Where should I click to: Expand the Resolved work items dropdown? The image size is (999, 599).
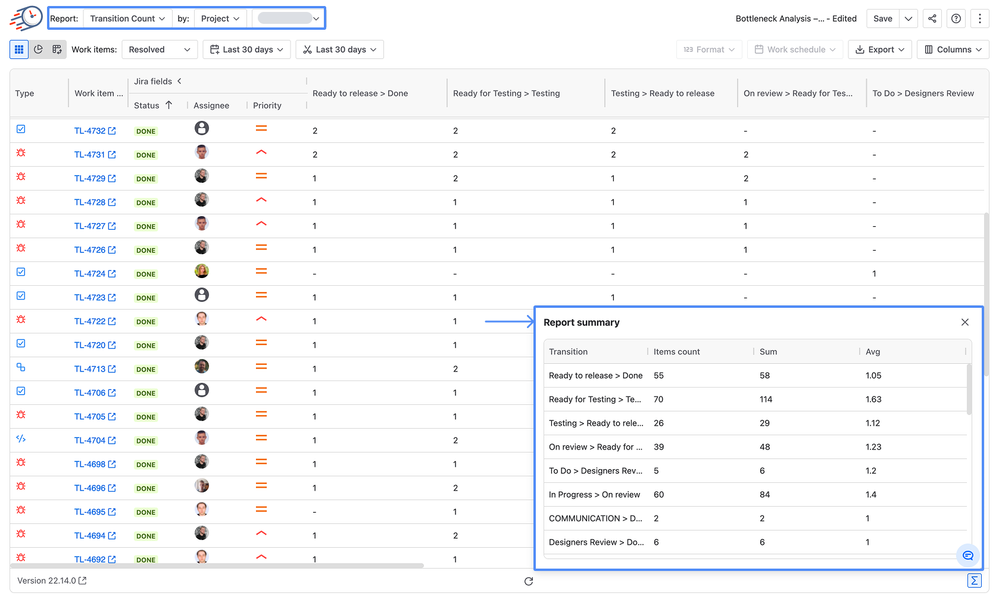159,49
